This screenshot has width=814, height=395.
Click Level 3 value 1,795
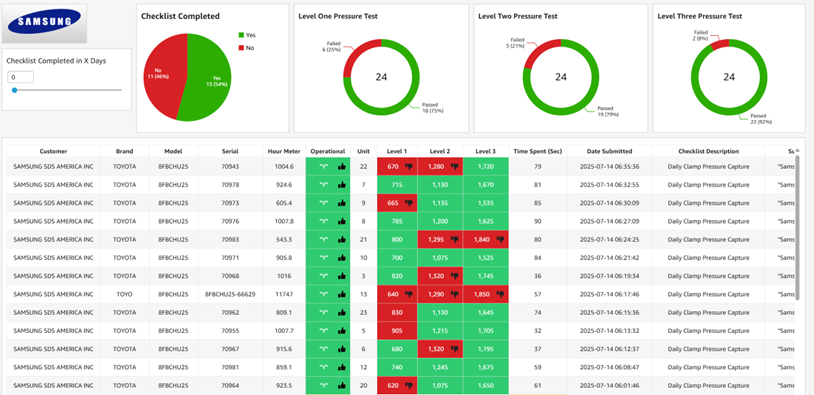485,349
